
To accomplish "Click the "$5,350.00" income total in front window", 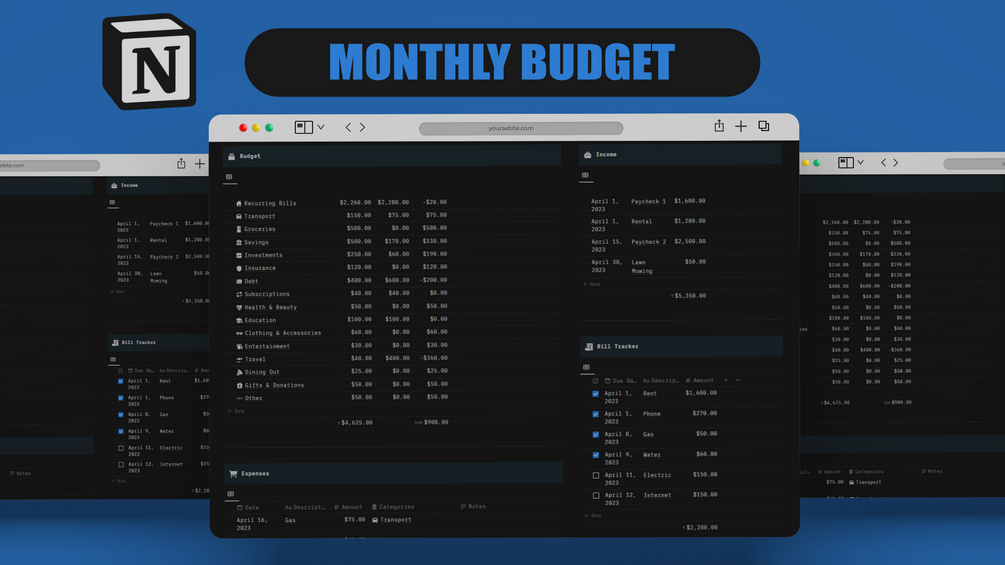I will point(690,296).
